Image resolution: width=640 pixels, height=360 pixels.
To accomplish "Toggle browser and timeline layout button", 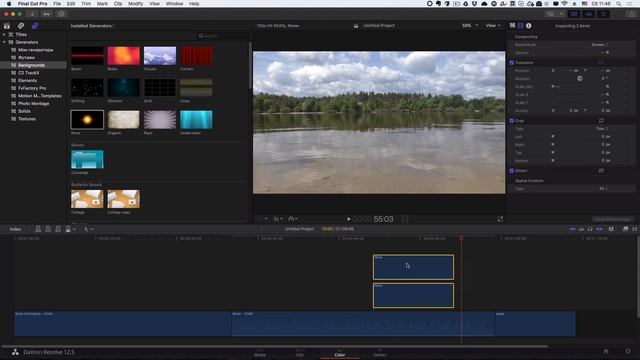I will (574, 14).
